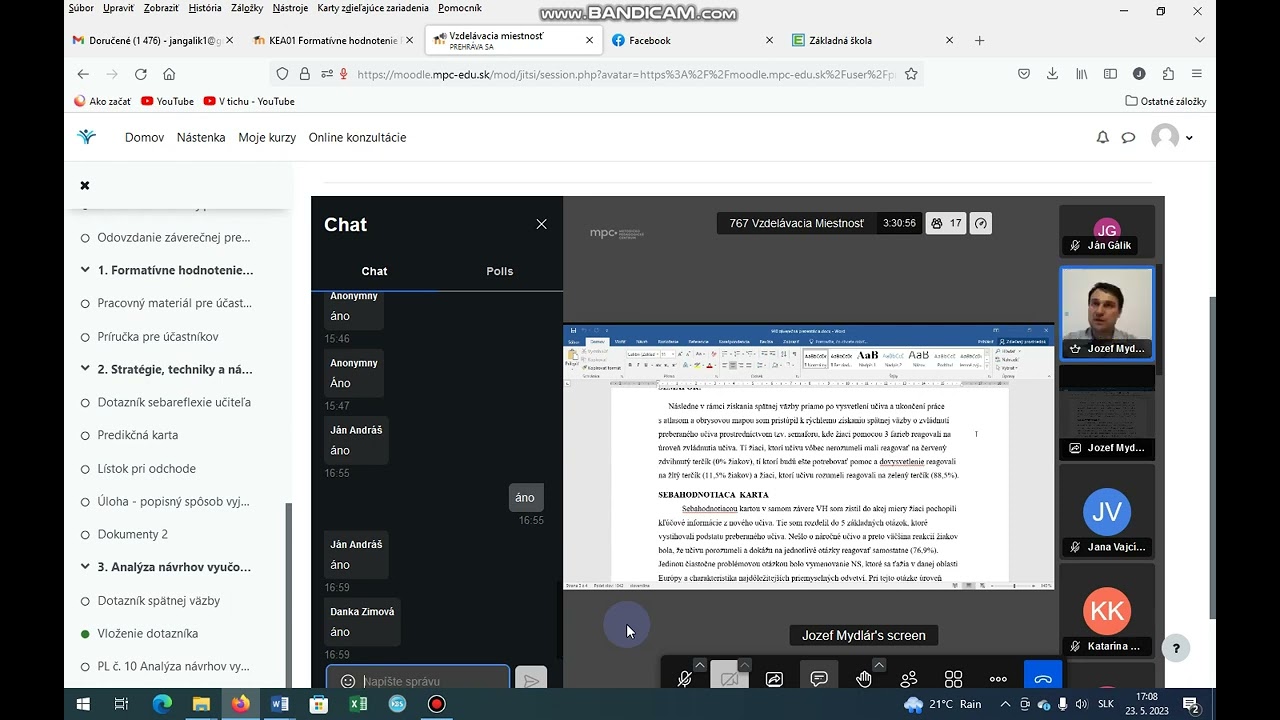Open the Záložky menu
Viewport: 1280px width, 720px height.
point(247,8)
